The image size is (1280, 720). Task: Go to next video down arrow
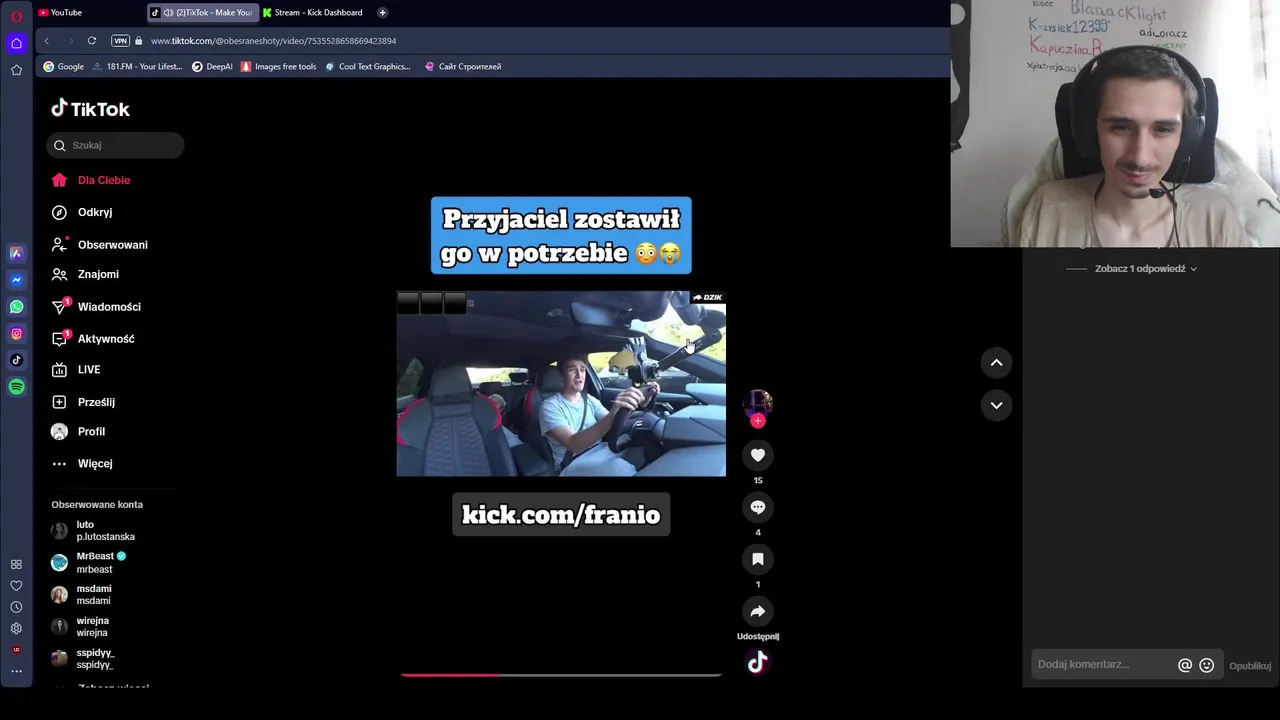(996, 405)
